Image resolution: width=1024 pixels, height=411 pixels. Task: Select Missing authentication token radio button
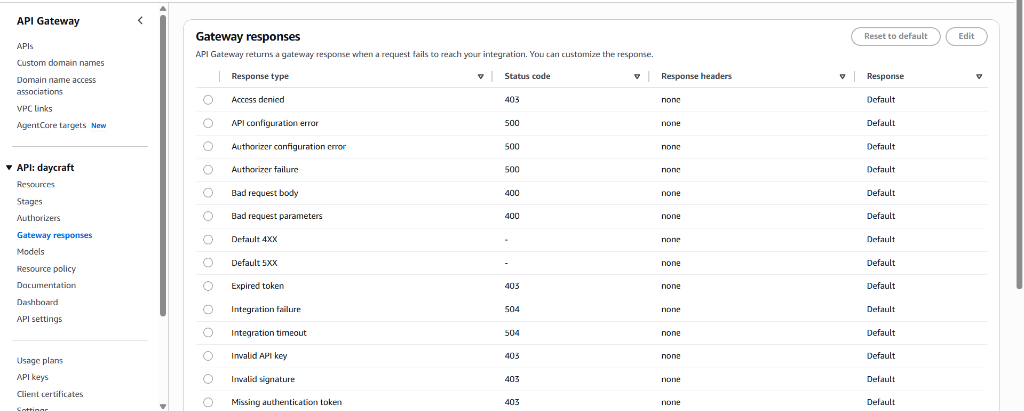pos(208,402)
